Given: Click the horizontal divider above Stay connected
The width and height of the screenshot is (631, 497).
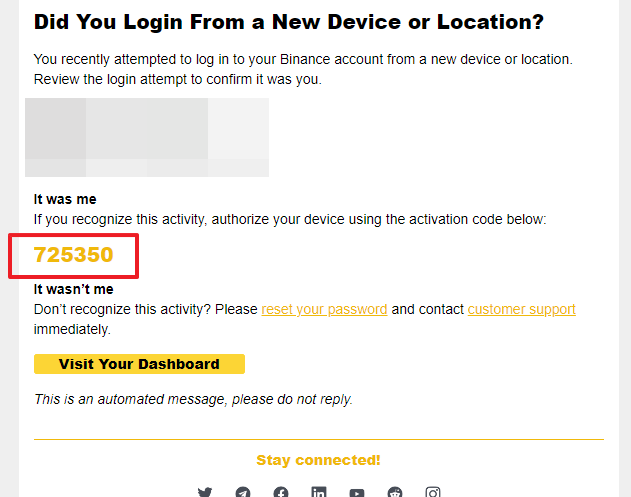Looking at the screenshot, I should click(x=318, y=439).
